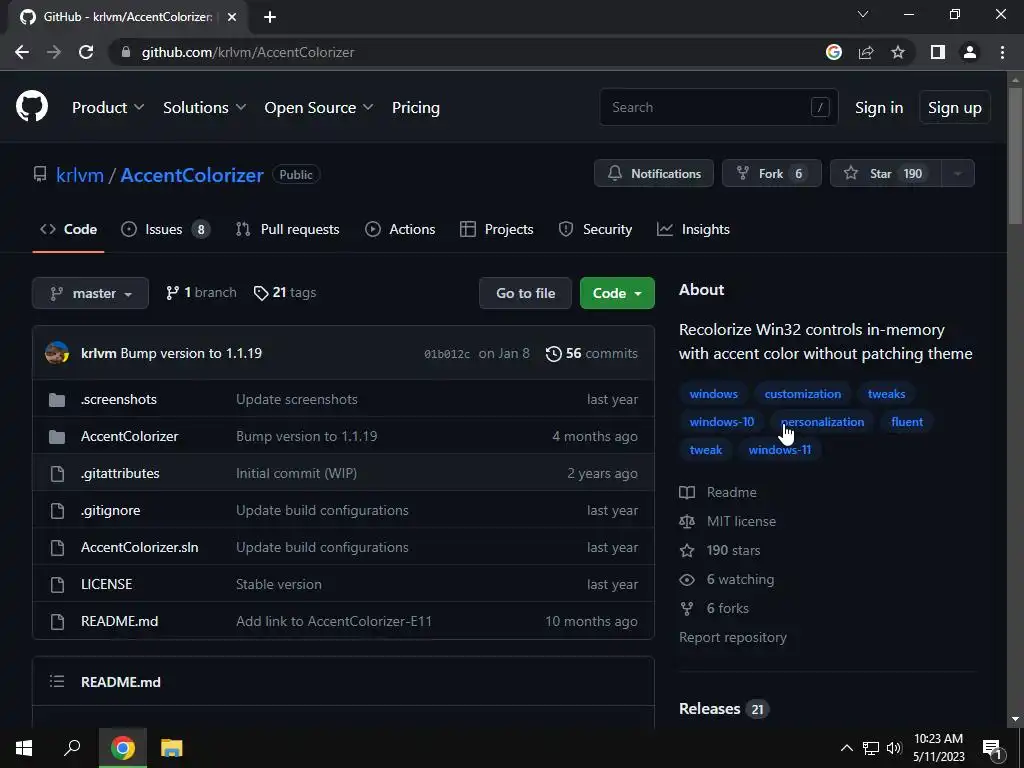Open the Windows Start menu

click(24, 748)
